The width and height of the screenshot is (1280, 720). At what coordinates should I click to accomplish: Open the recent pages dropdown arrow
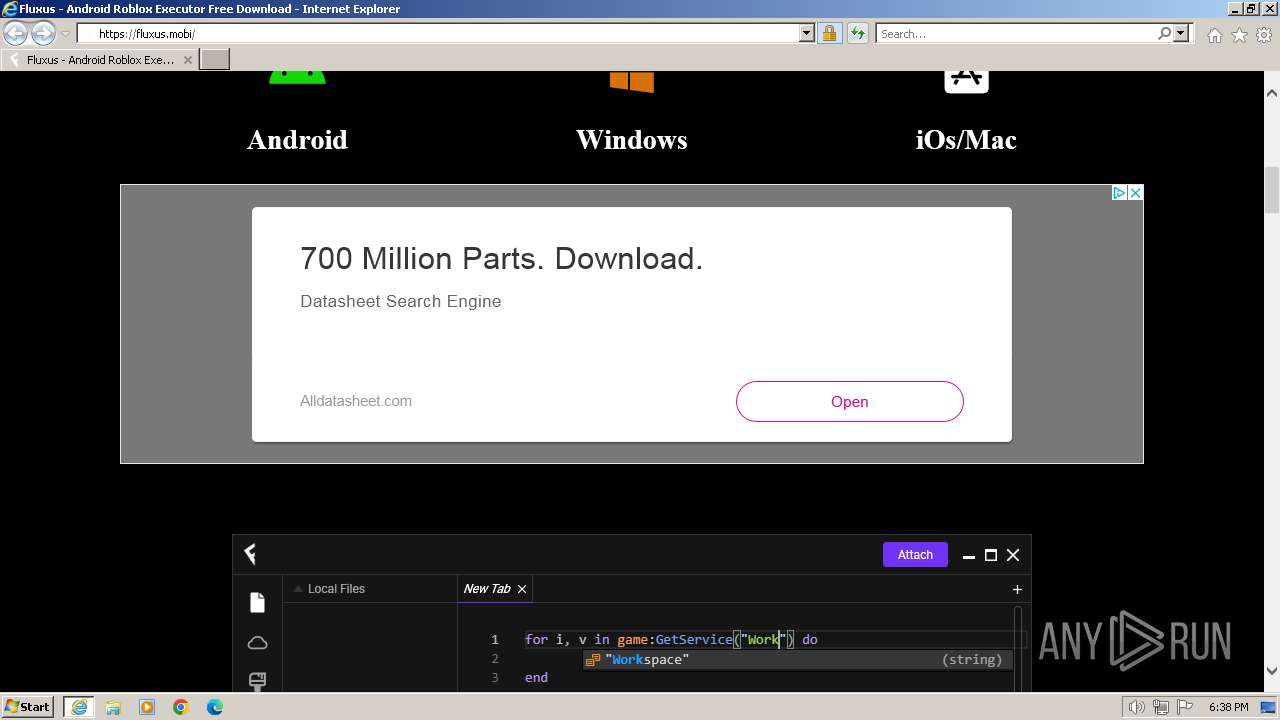[x=65, y=34]
